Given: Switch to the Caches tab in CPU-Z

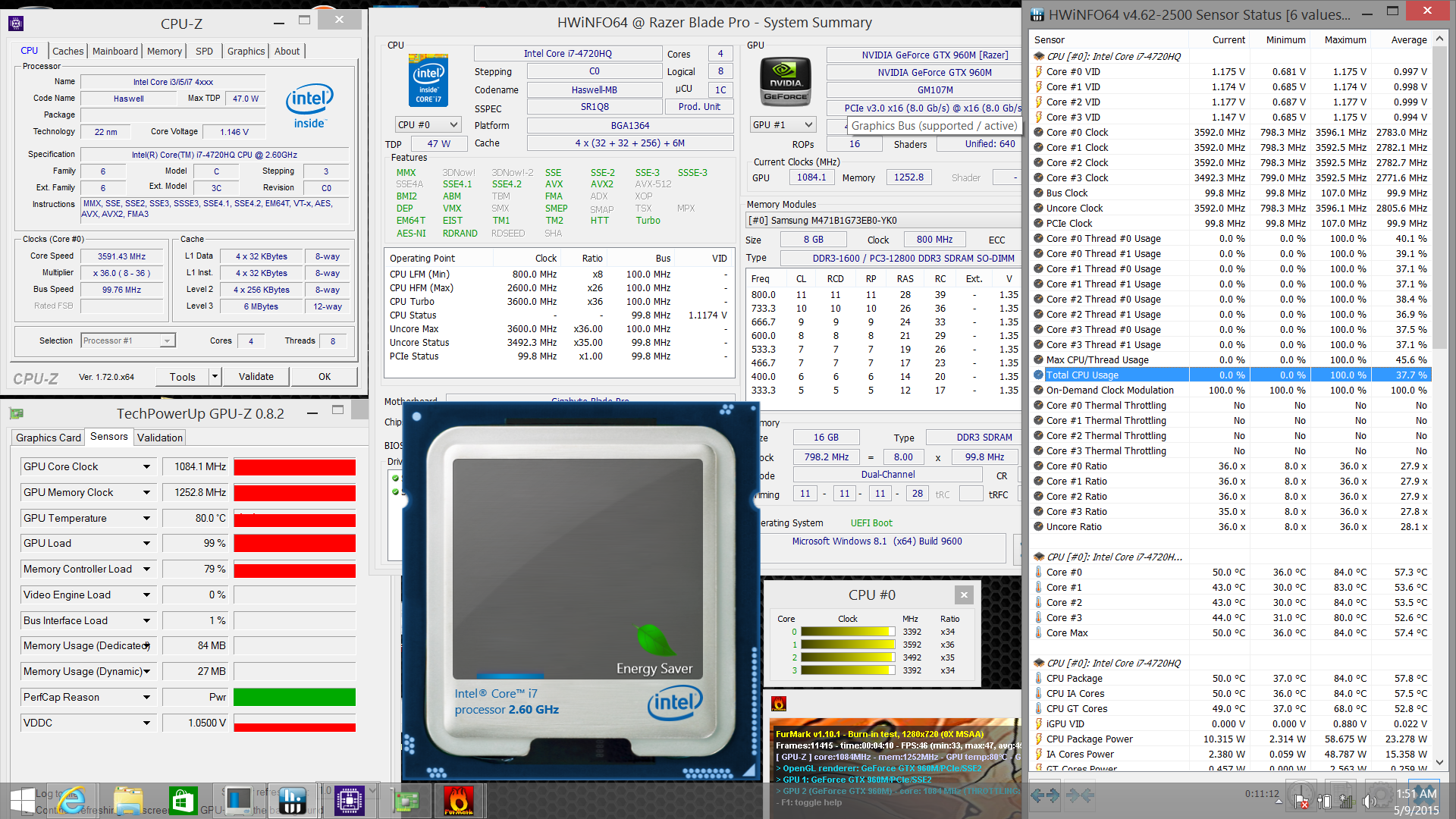Looking at the screenshot, I should [x=68, y=51].
